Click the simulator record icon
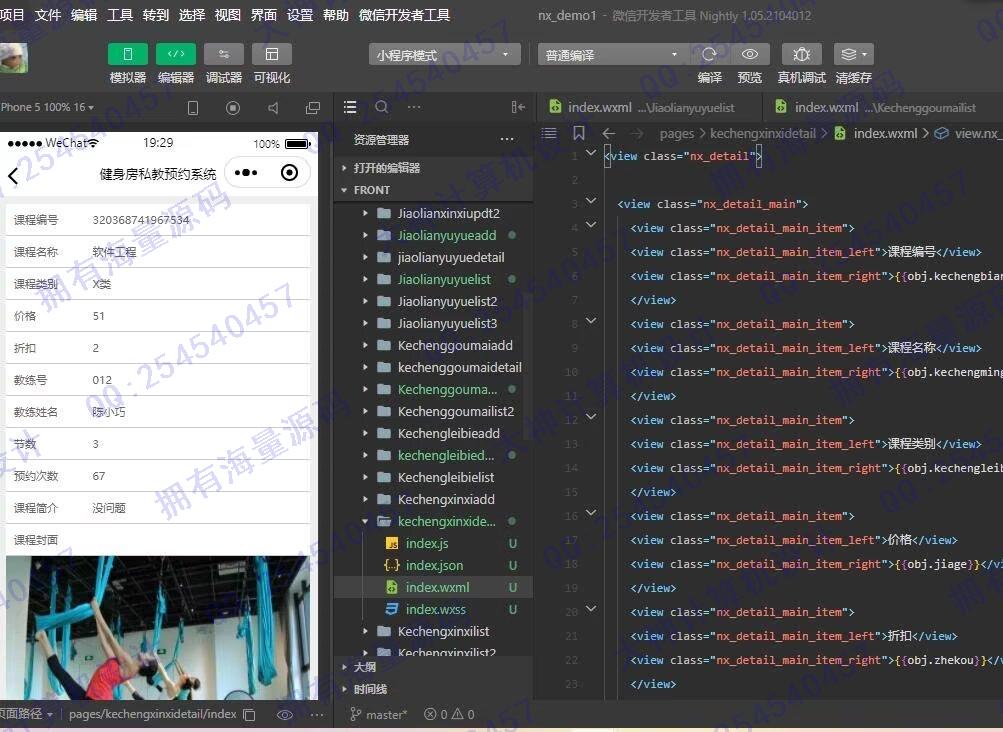This screenshot has height=732, width=1003. pyautogui.click(x=233, y=108)
